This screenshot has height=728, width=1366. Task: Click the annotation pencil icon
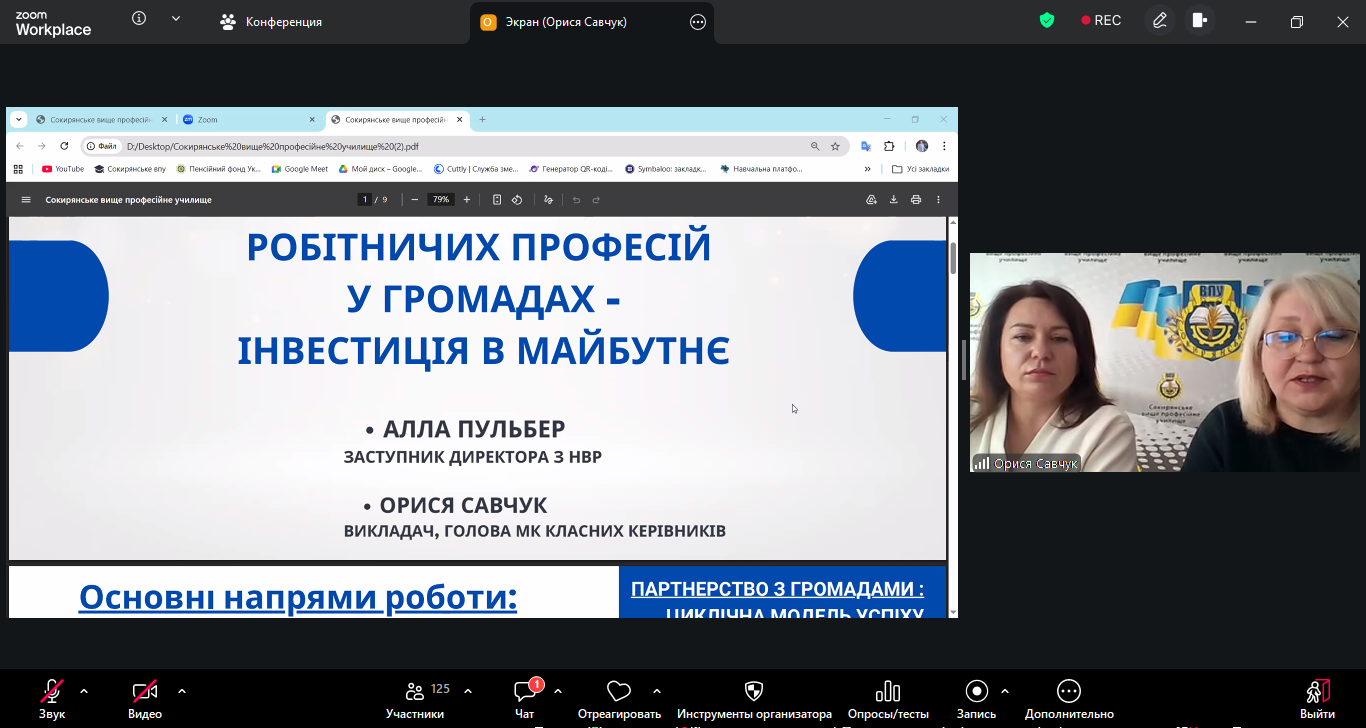coord(1159,20)
